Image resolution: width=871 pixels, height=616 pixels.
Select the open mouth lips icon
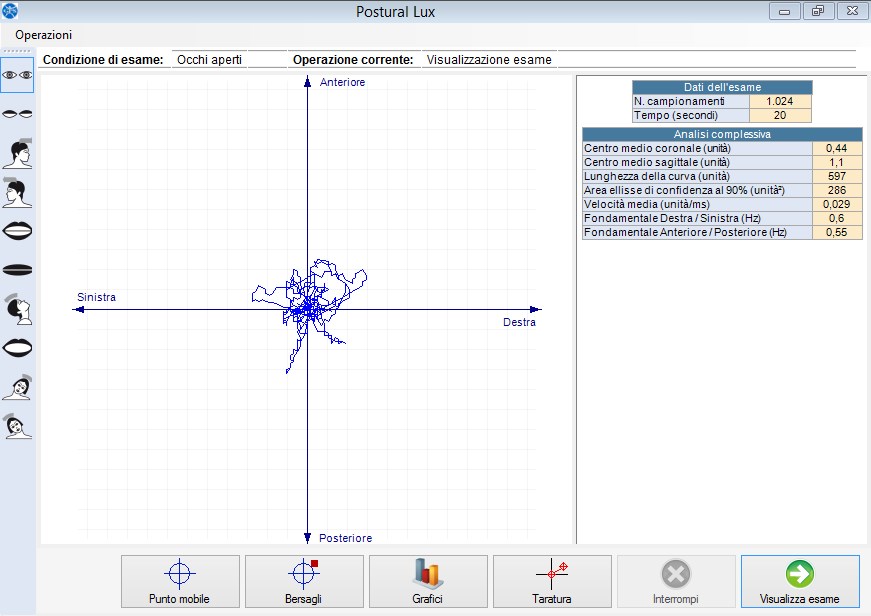[17, 348]
